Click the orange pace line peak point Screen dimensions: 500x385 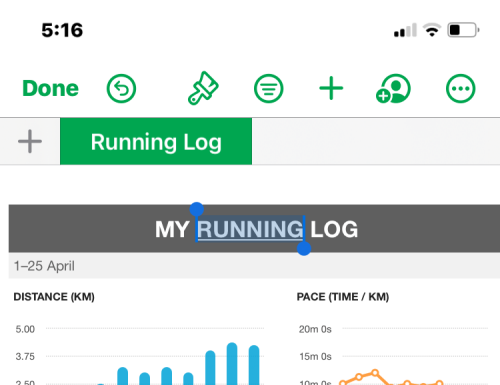[x=375, y=373]
